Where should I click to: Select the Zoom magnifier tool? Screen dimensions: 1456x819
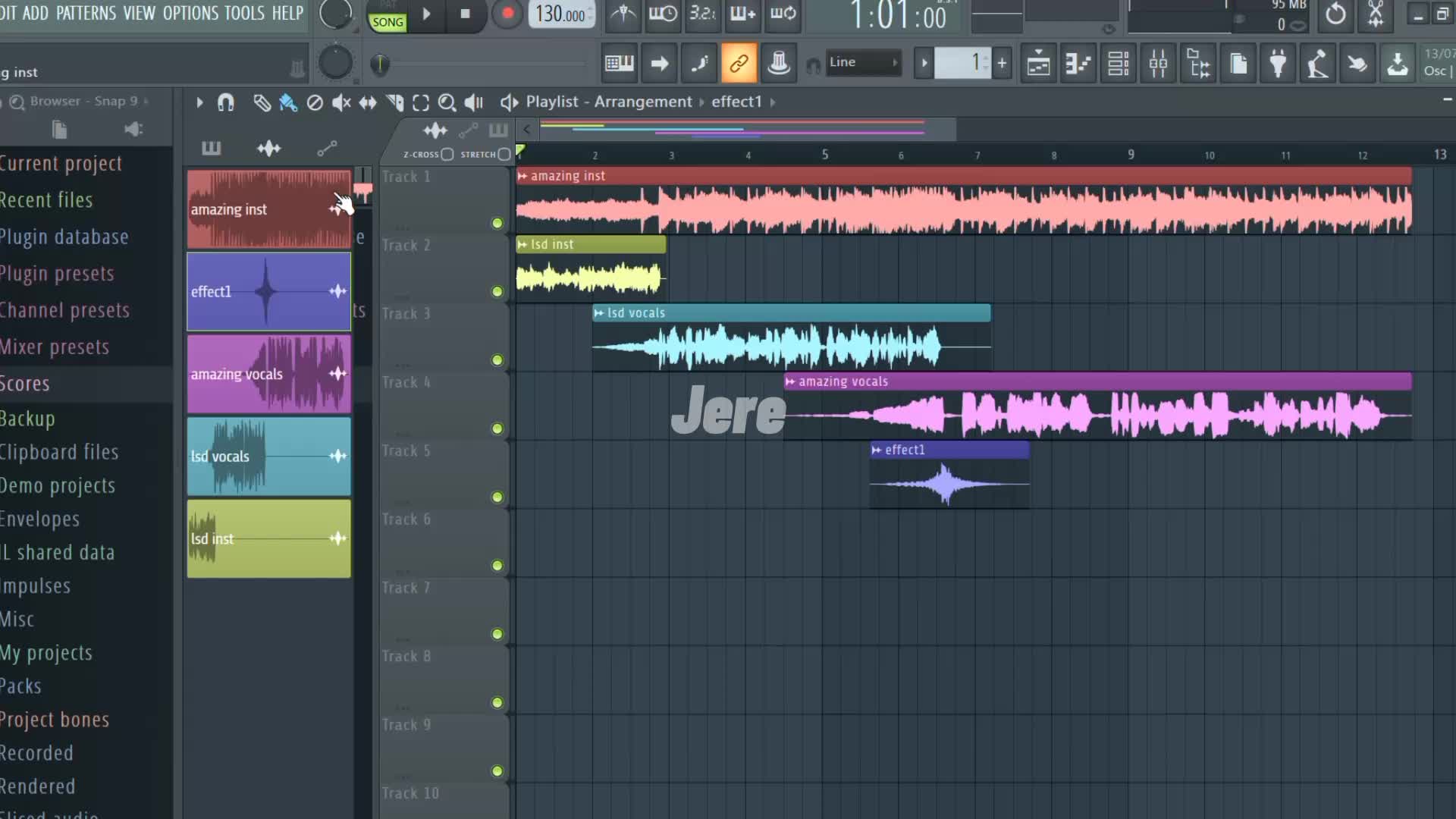(447, 102)
